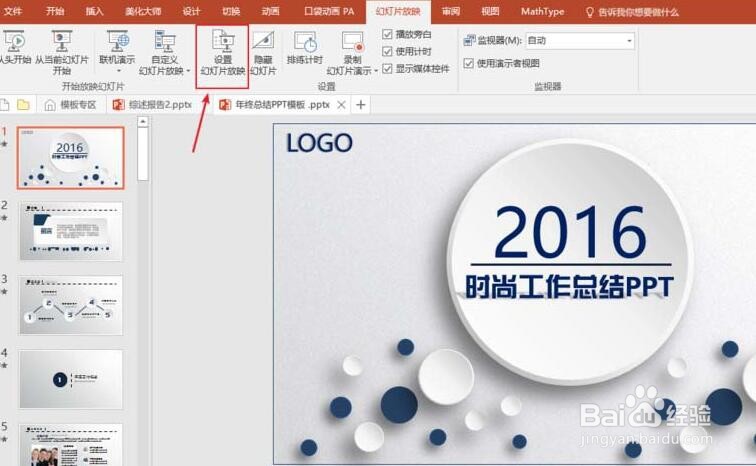
Task: Switch to the 视图 ribbon tab
Action: [x=490, y=11]
